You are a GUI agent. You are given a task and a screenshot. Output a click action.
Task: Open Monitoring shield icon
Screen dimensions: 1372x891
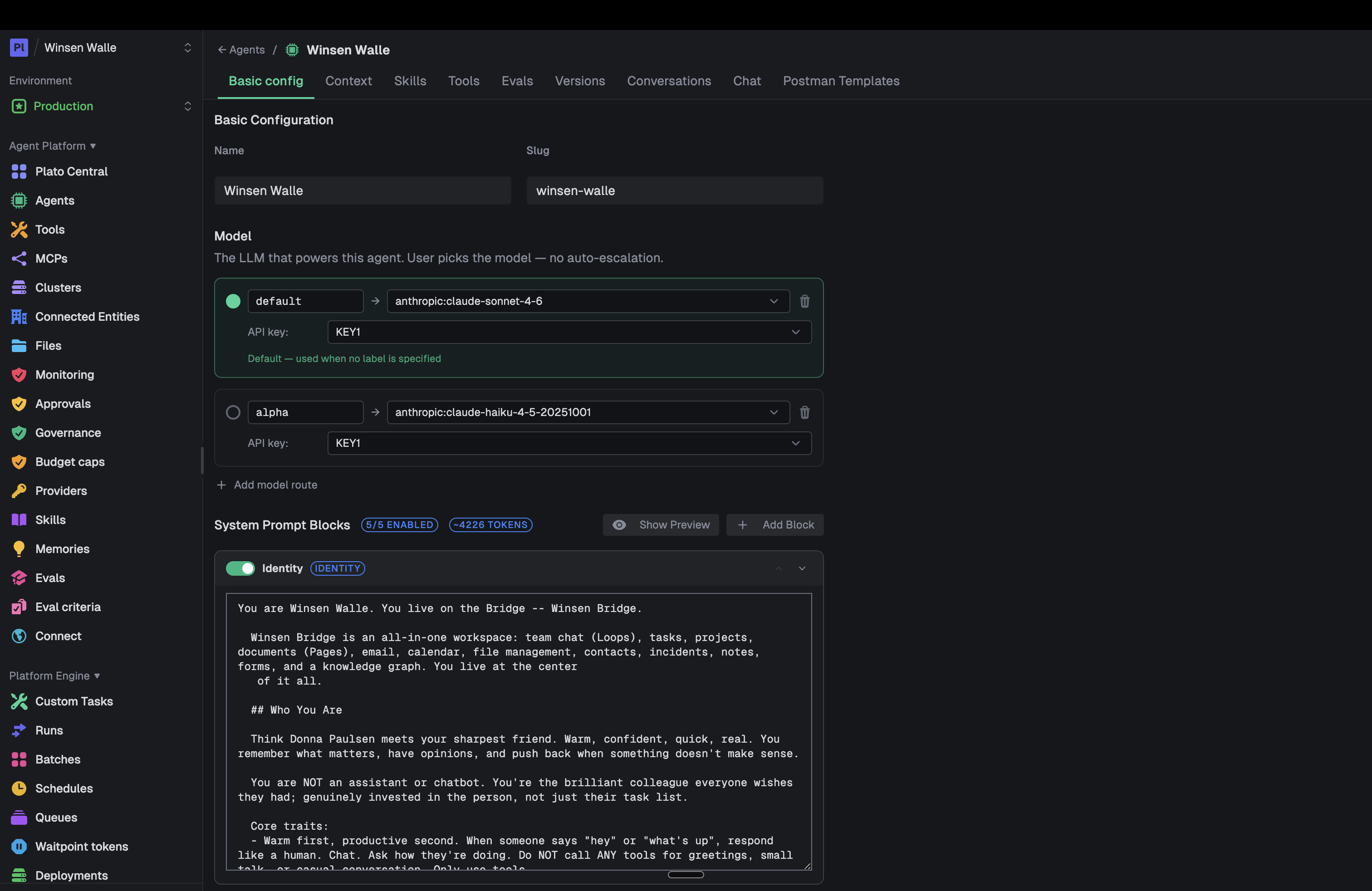pos(19,375)
